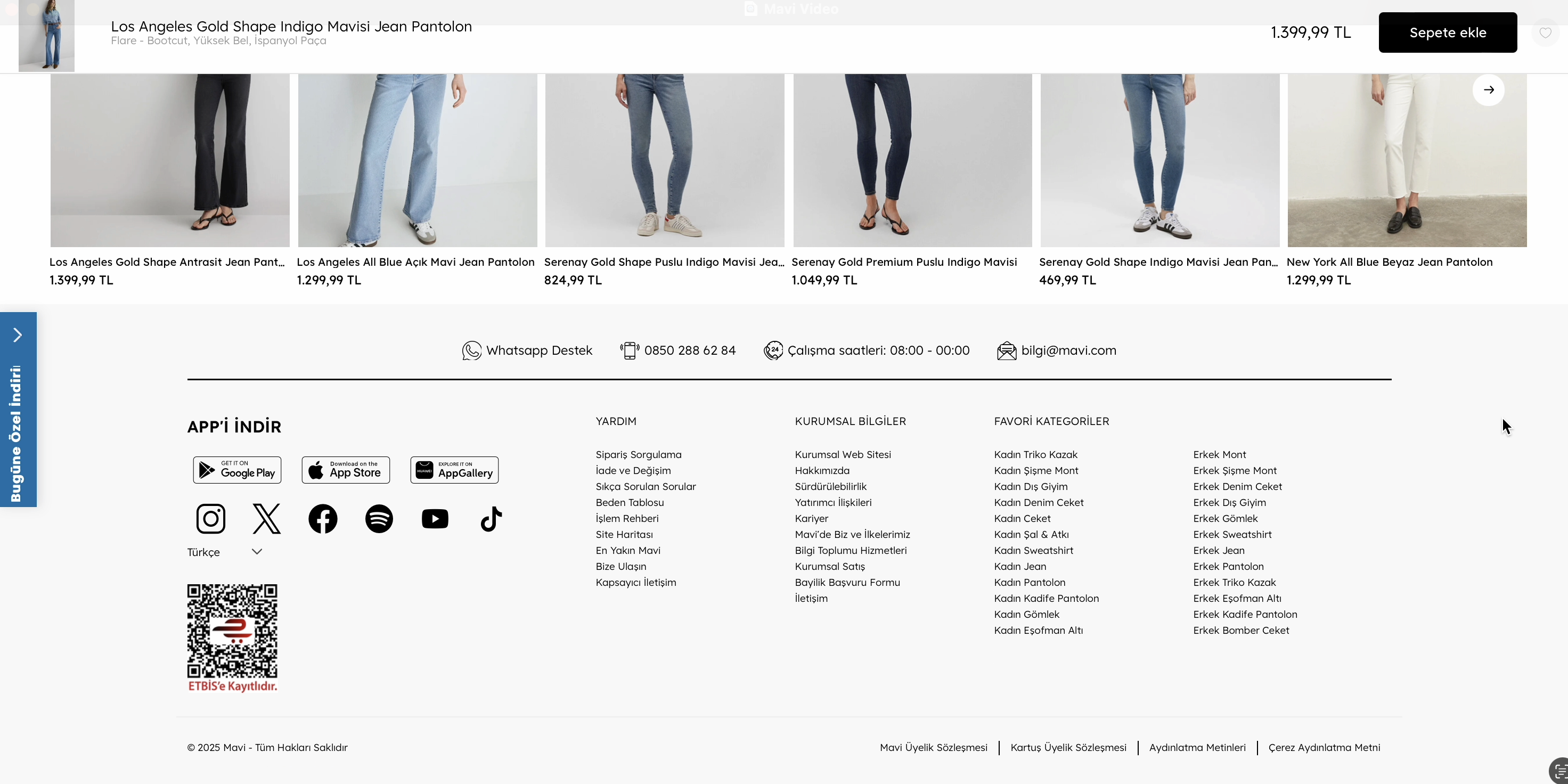Click the envelope icon beside bilgi@mavi.com
Screen dimensions: 1568x784
click(x=1007, y=350)
